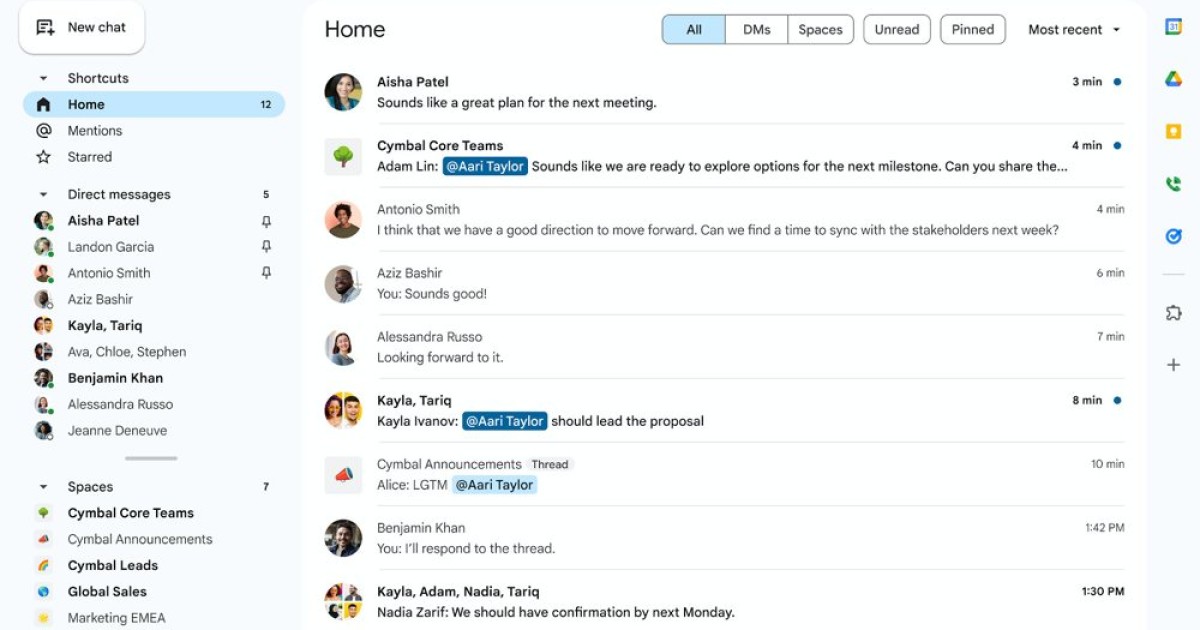
Task: Click the green phone Voice icon
Action: (1173, 184)
